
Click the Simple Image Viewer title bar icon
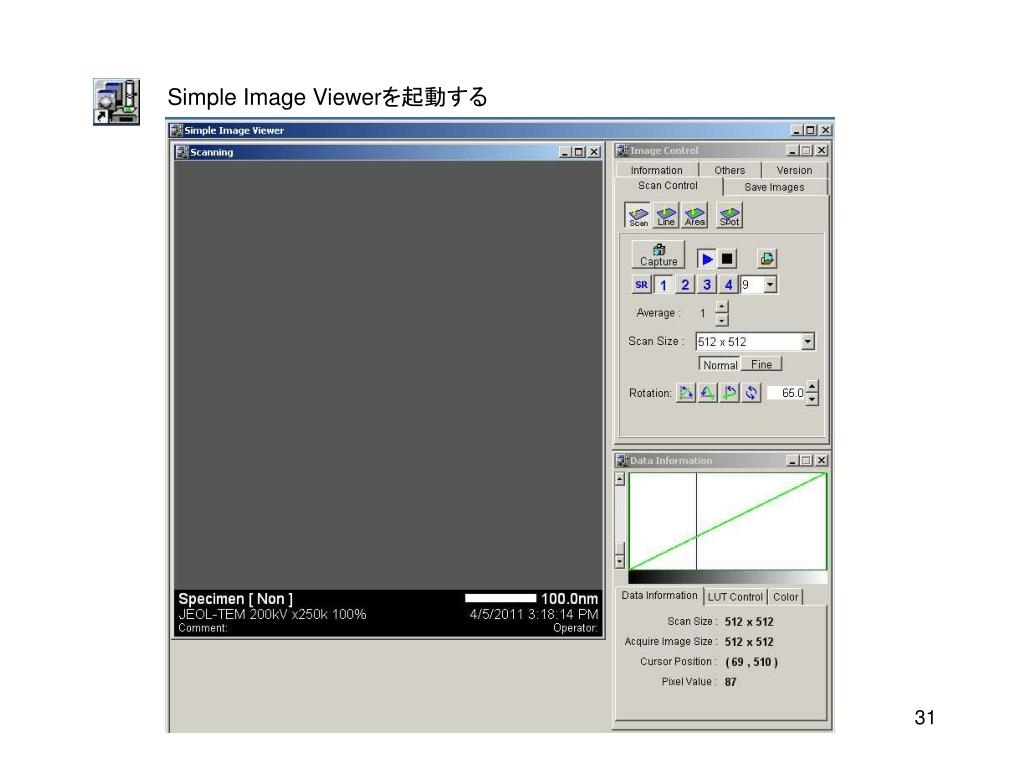point(176,130)
